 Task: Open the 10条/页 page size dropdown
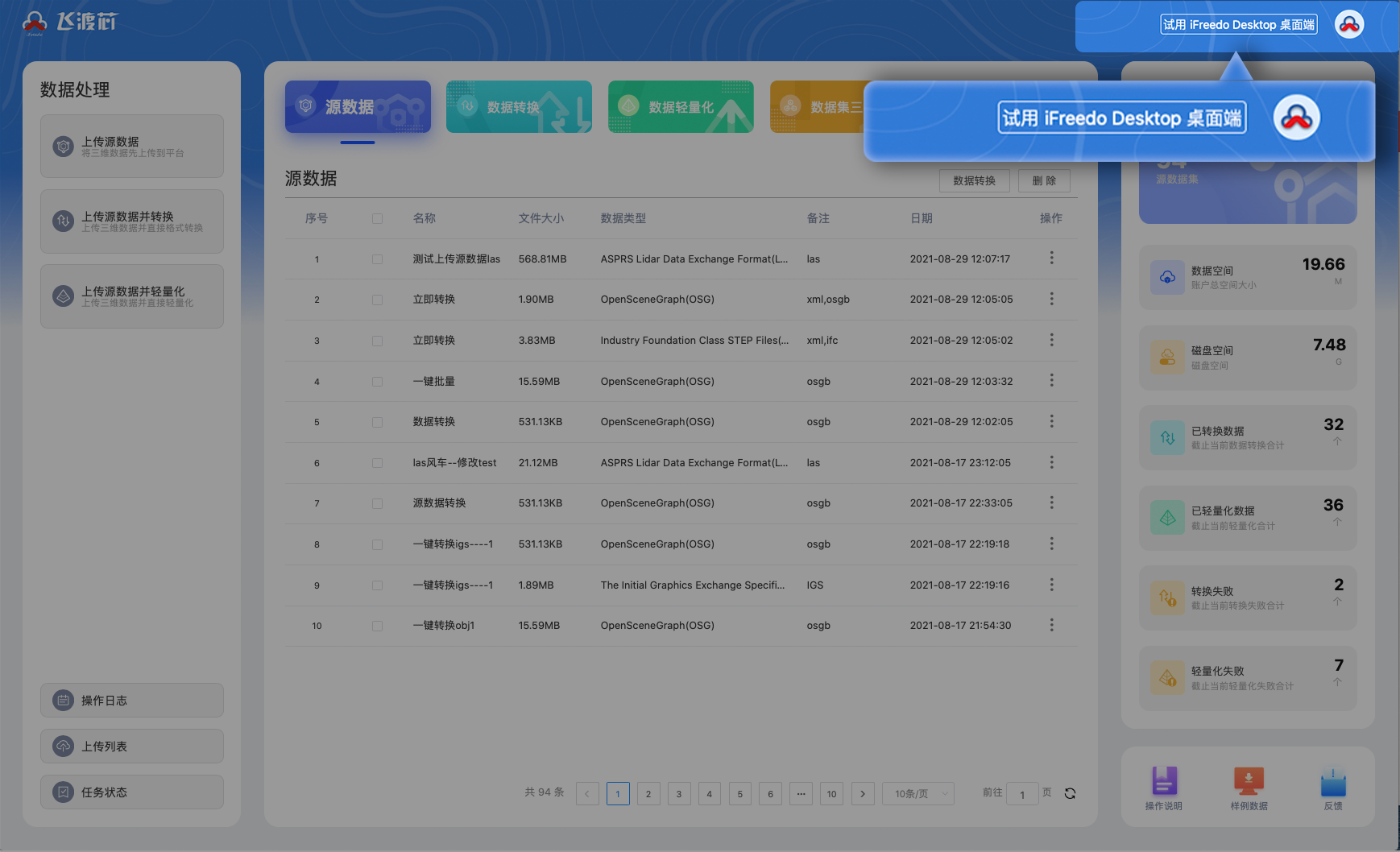(x=918, y=794)
